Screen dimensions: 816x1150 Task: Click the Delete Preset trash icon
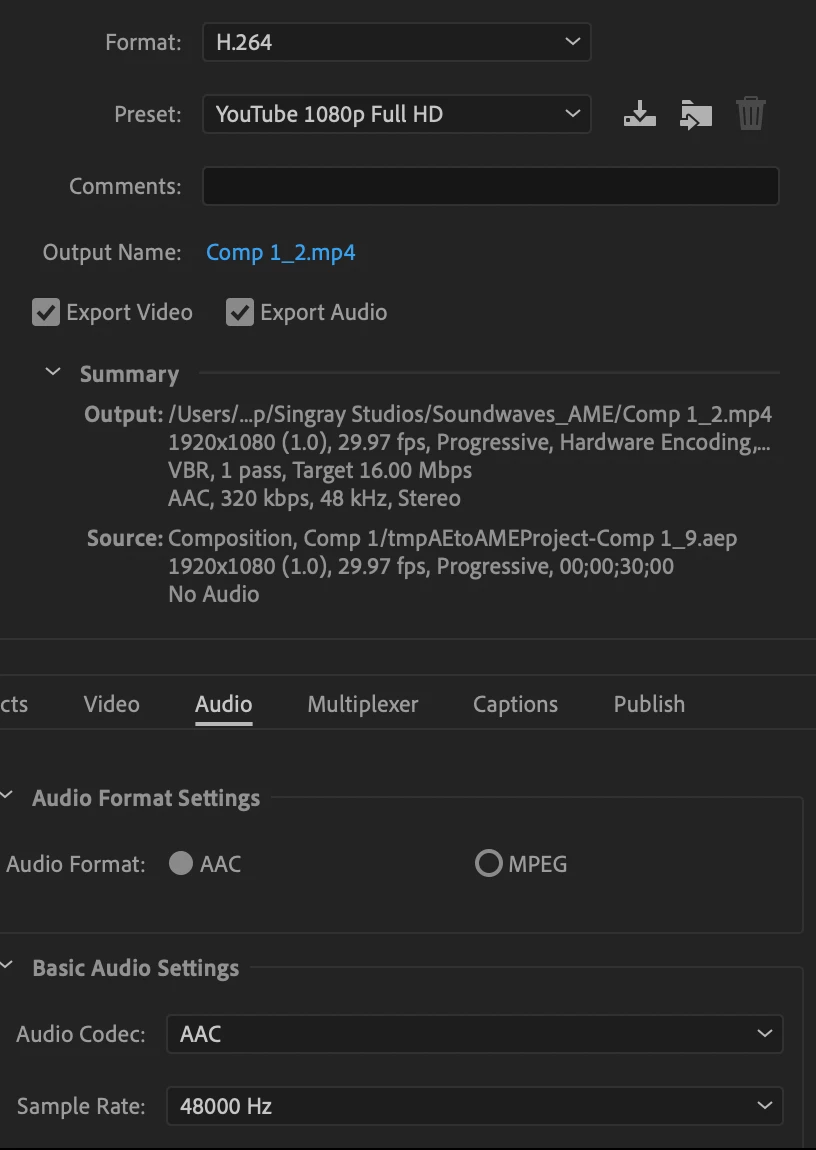pyautogui.click(x=751, y=114)
